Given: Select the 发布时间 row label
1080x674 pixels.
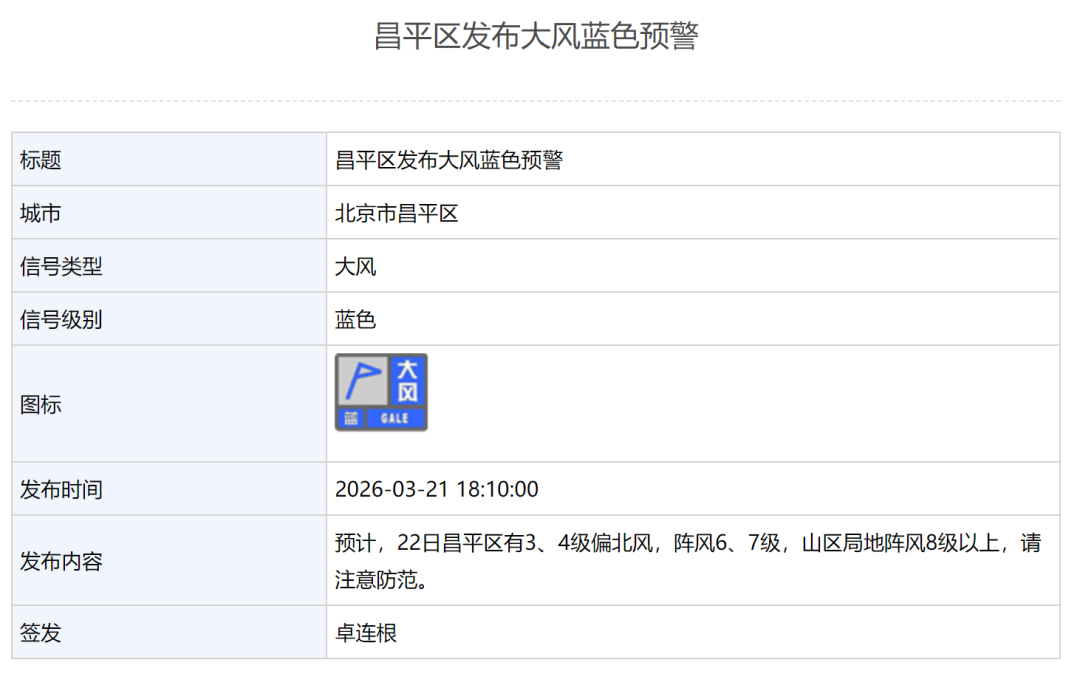Looking at the screenshot, I should point(61,490).
